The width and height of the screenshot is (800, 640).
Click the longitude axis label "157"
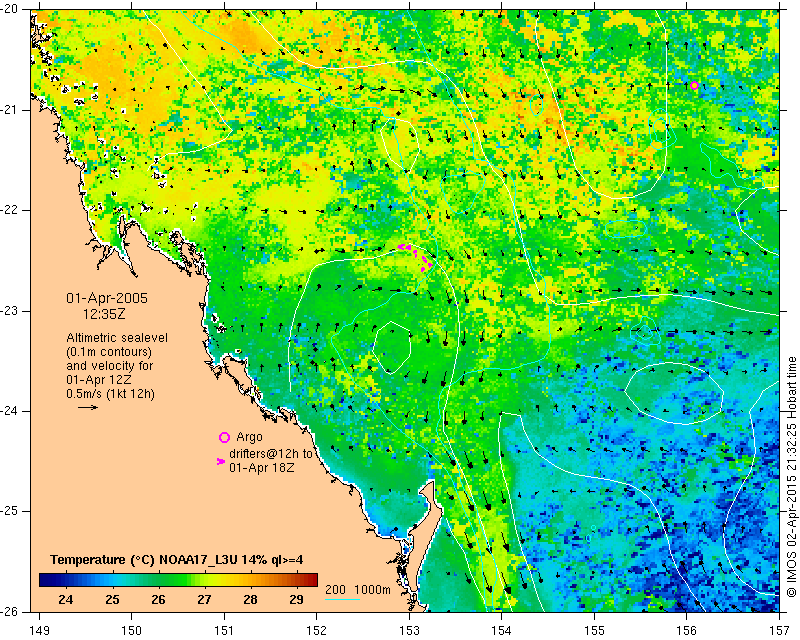coord(780,631)
